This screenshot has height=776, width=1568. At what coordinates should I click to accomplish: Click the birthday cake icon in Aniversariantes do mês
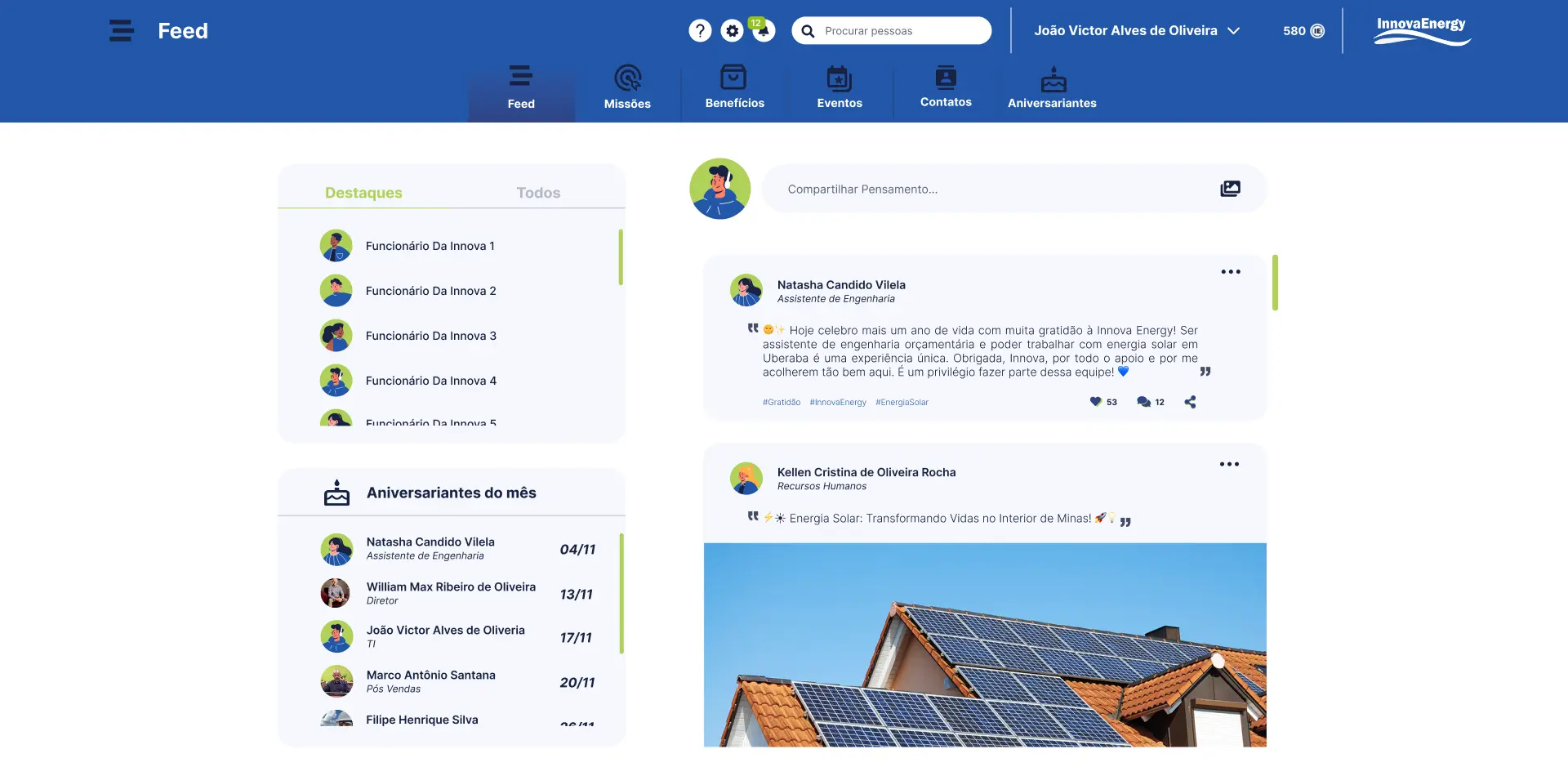click(336, 493)
